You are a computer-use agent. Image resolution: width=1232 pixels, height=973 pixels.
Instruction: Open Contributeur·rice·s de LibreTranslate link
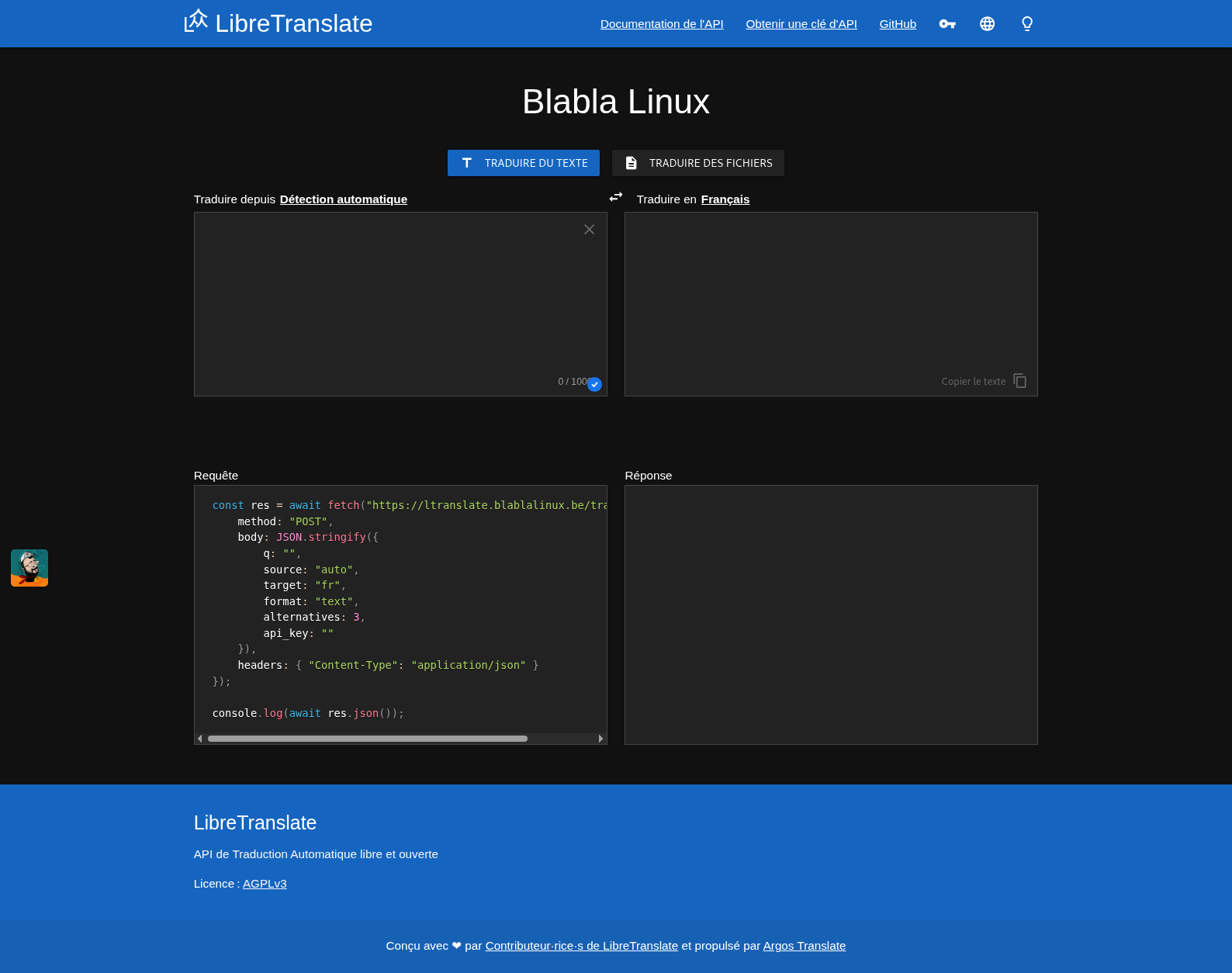(582, 946)
